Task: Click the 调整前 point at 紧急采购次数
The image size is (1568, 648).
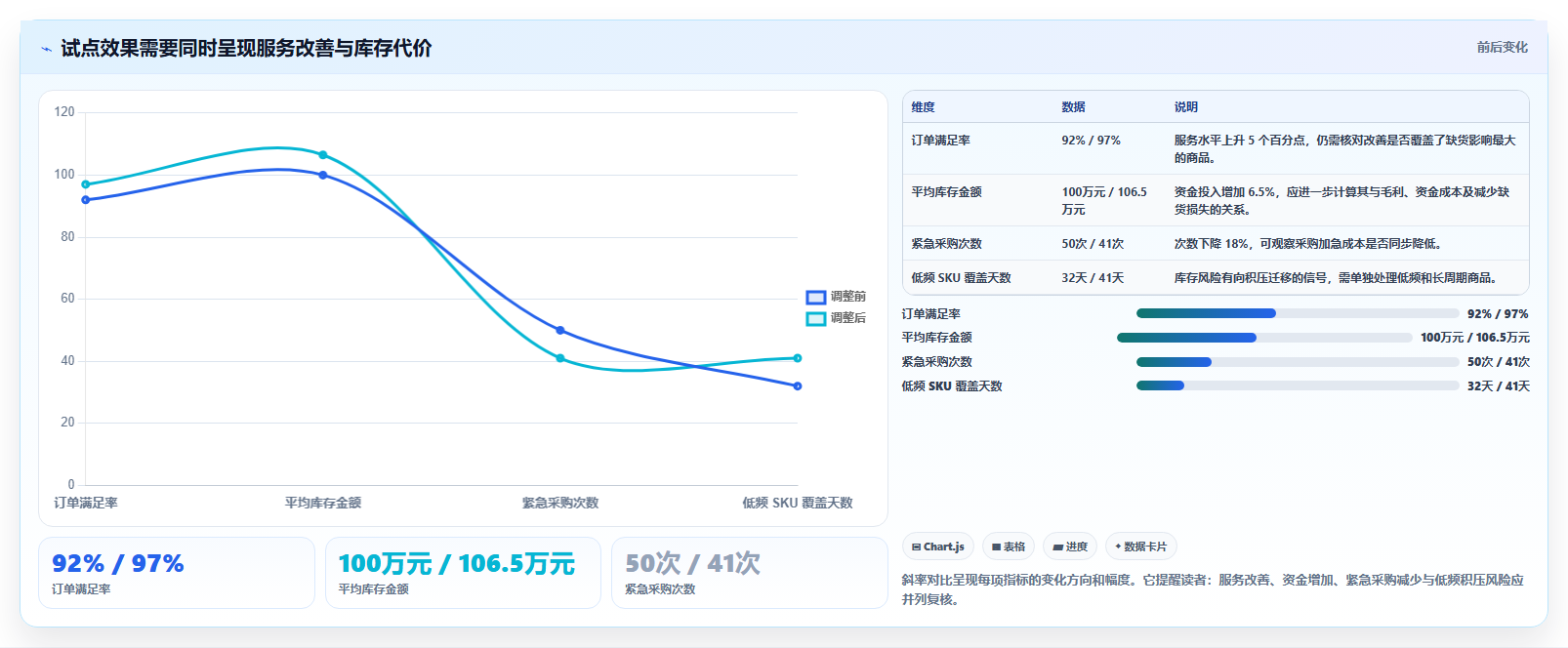Action: click(x=560, y=330)
